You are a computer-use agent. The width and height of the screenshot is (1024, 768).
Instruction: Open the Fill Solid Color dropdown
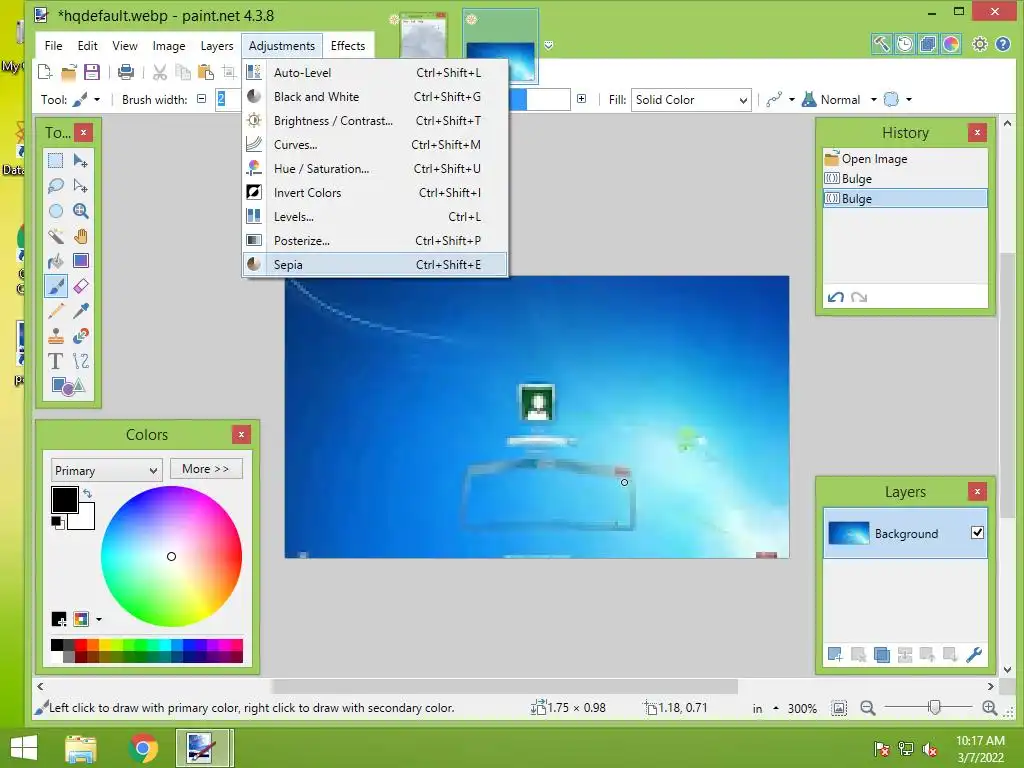pos(691,100)
